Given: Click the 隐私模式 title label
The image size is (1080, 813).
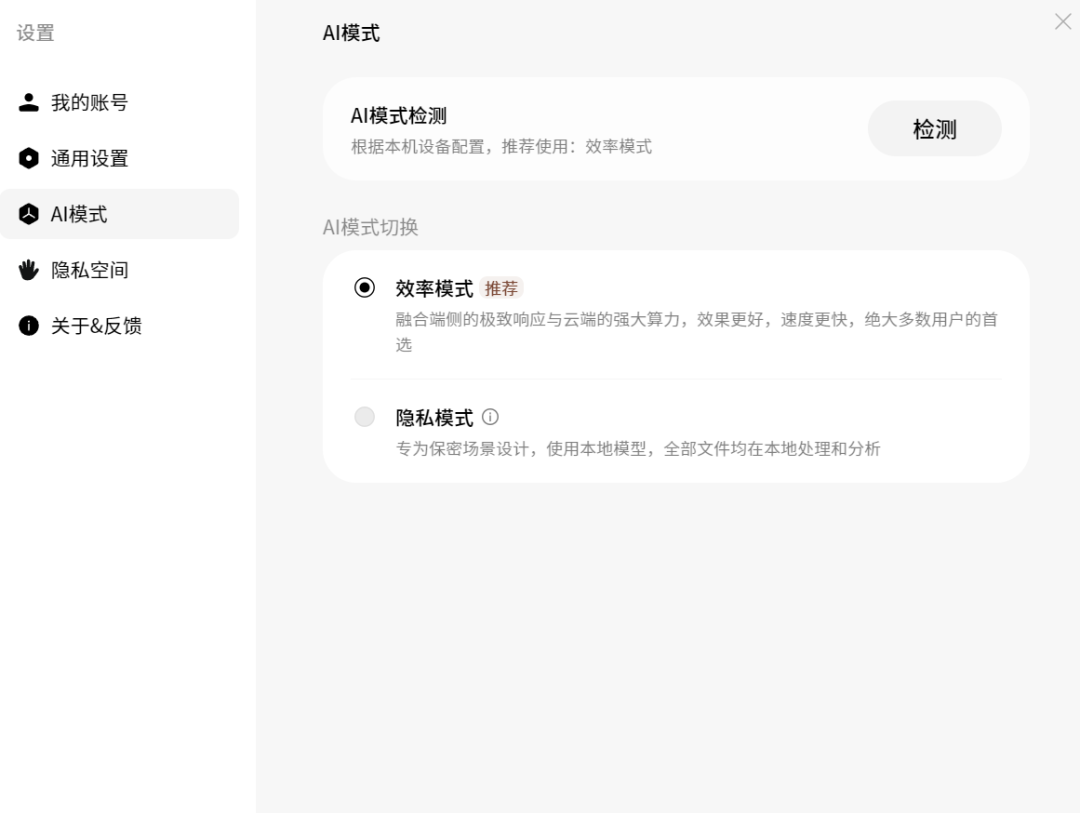Looking at the screenshot, I should 434,418.
